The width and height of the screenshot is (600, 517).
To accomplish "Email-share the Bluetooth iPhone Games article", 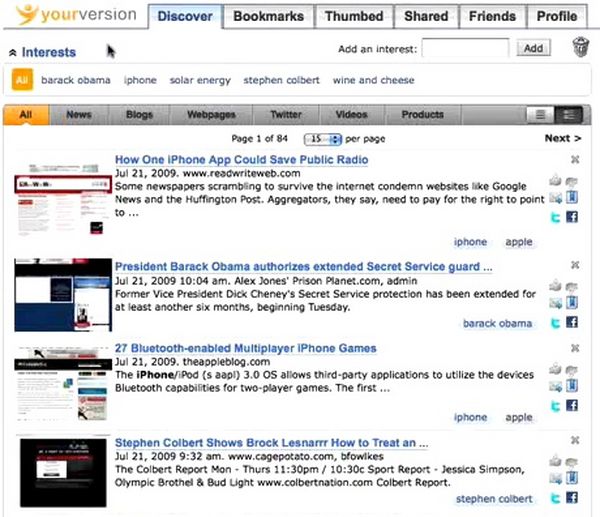I will point(556,386).
